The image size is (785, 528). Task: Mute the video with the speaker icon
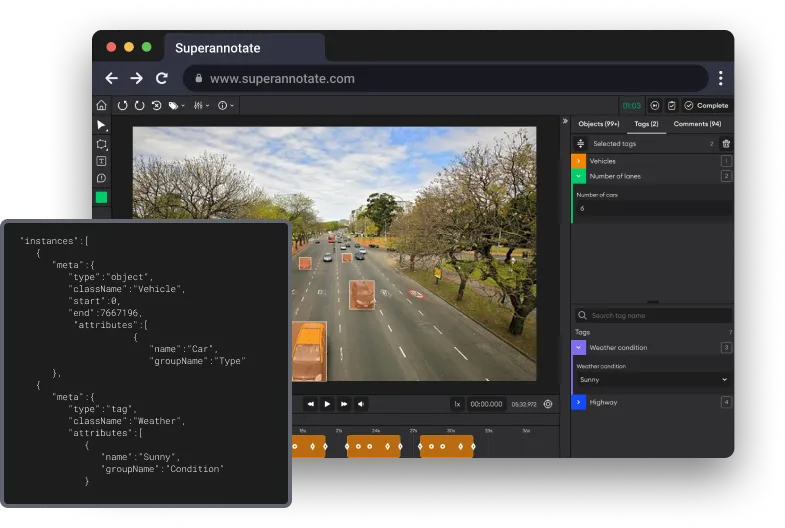pos(360,404)
